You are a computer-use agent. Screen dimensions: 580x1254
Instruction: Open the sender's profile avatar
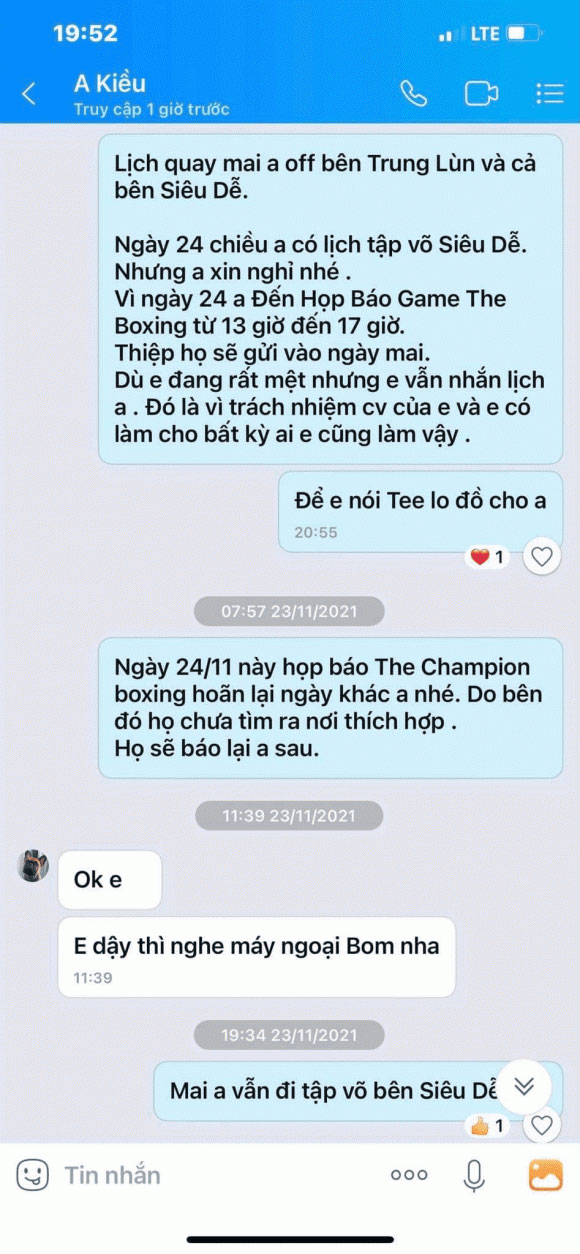34,866
